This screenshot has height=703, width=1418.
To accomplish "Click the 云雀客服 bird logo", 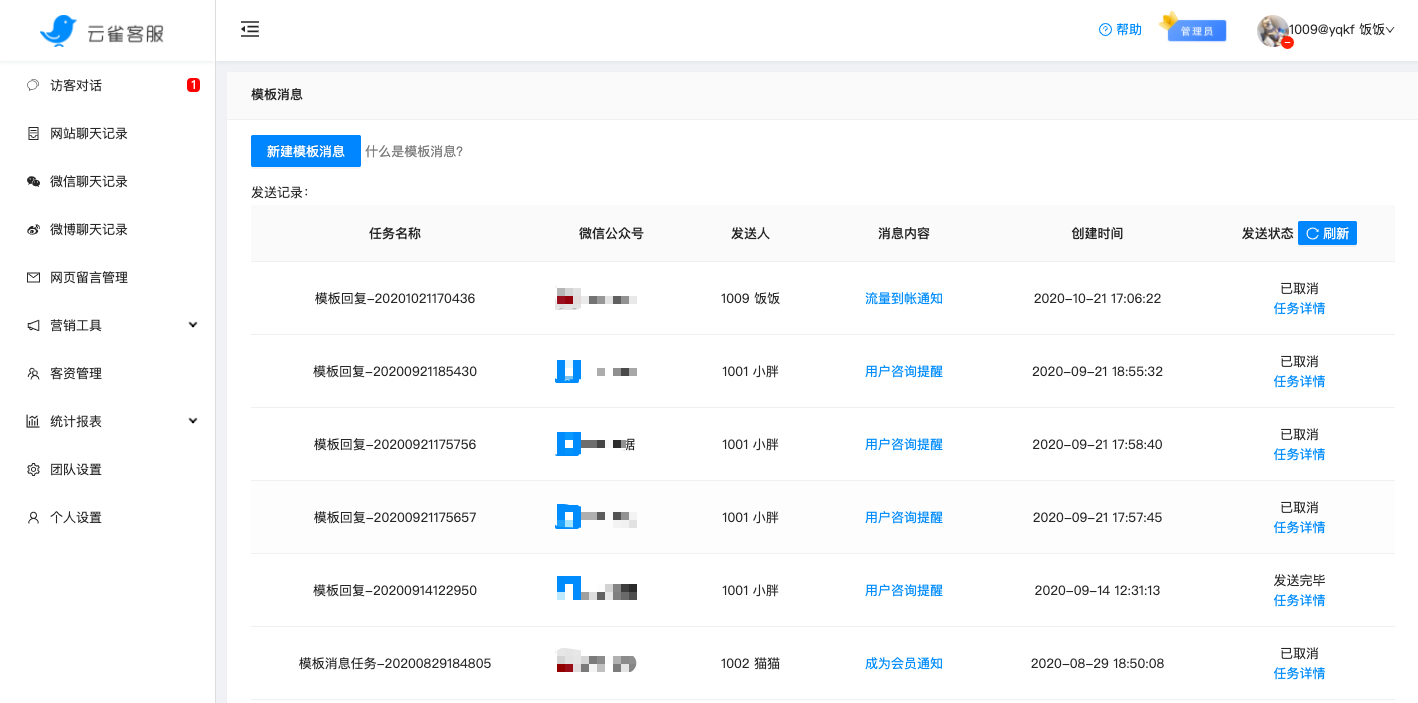I will [x=58, y=29].
